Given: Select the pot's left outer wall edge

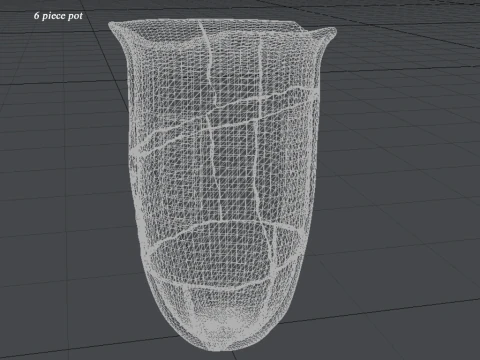Looking at the screenshot, I should pyautogui.click(x=132, y=150).
